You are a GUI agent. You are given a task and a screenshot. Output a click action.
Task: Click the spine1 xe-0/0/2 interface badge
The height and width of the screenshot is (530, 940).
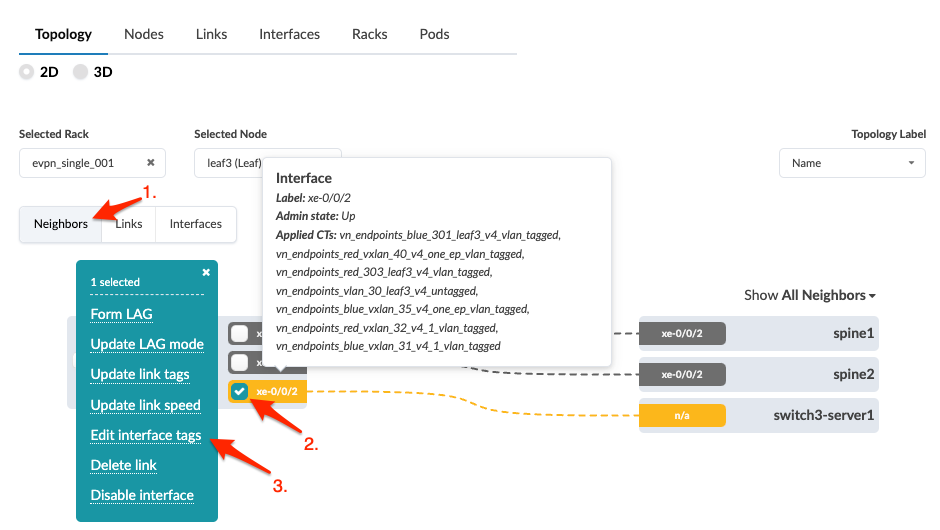(x=682, y=333)
